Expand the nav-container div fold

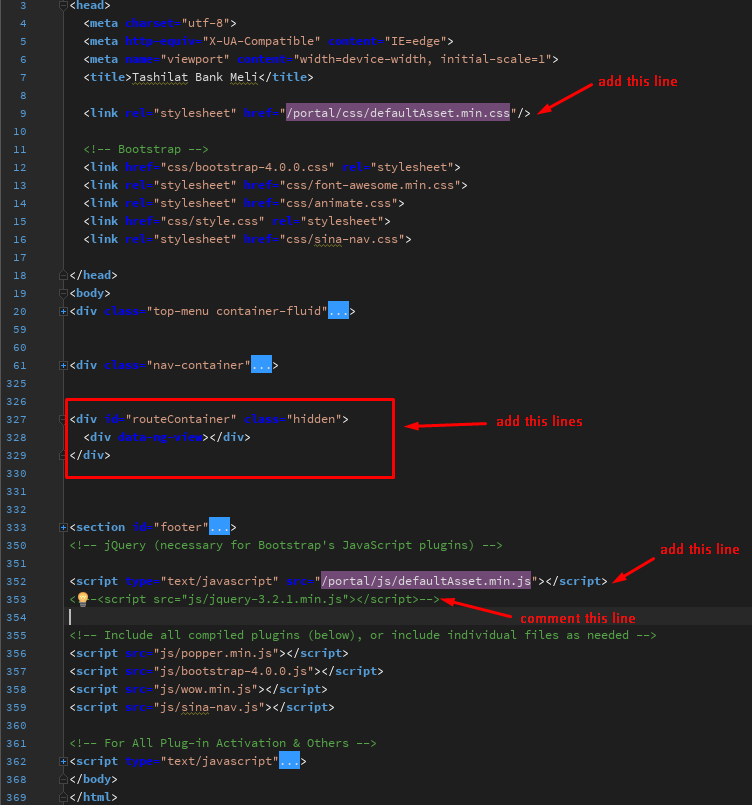pos(63,365)
